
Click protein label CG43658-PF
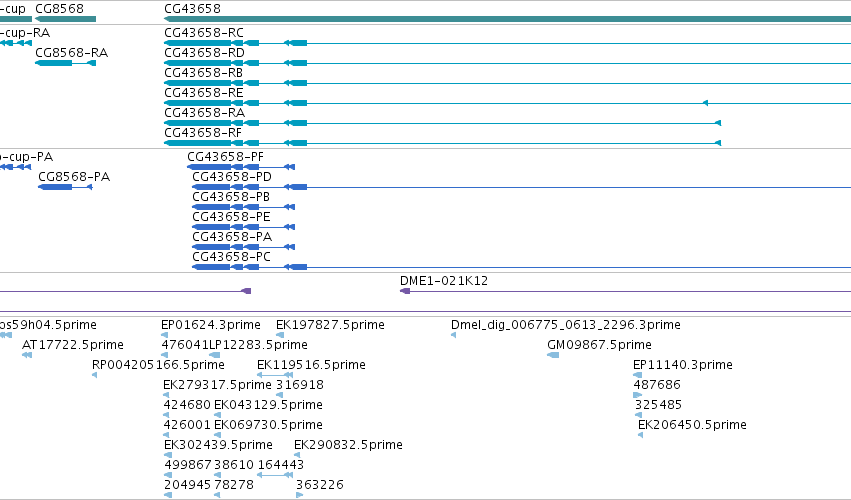(x=225, y=157)
